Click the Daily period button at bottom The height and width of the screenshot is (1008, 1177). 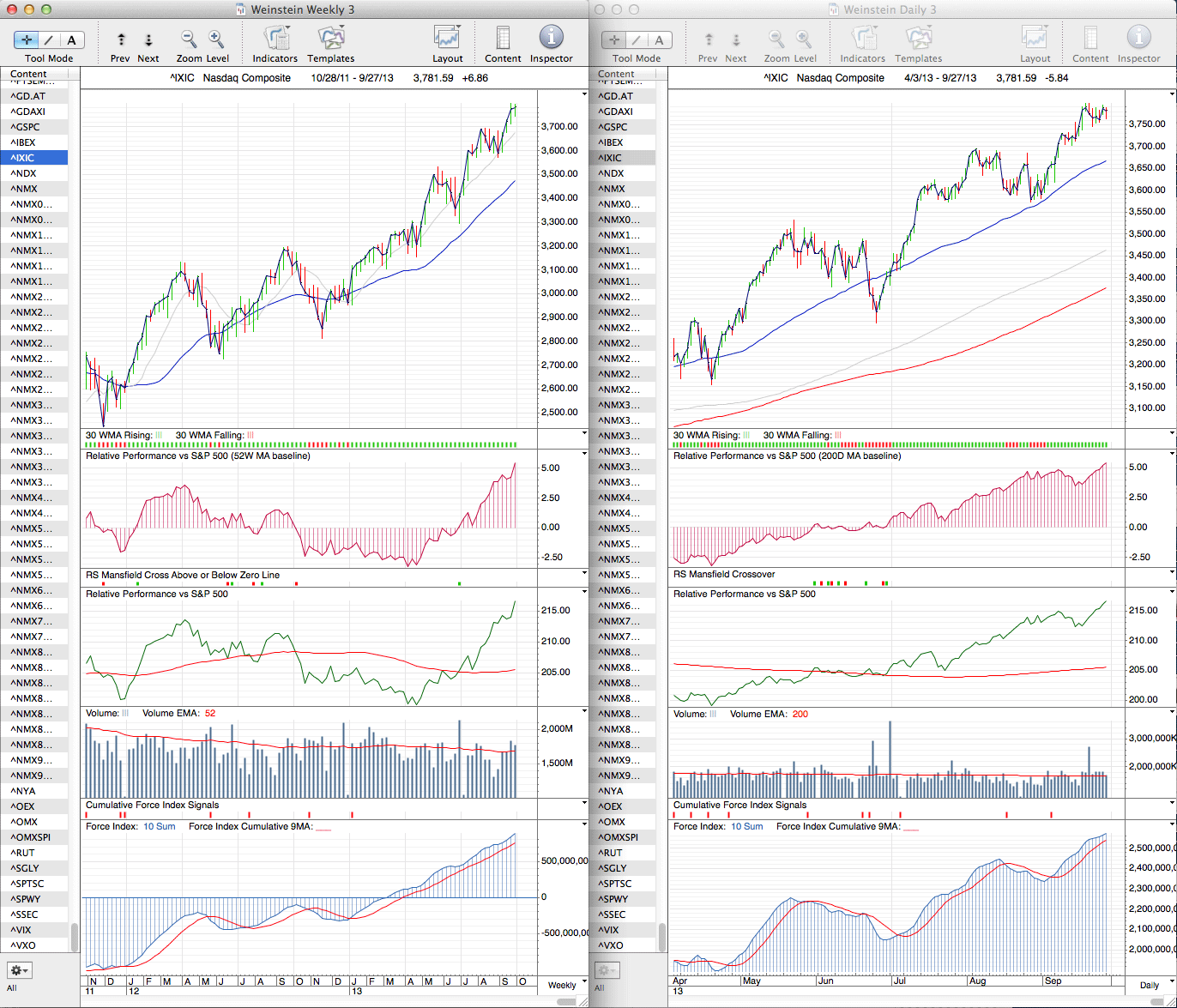coord(1150,985)
